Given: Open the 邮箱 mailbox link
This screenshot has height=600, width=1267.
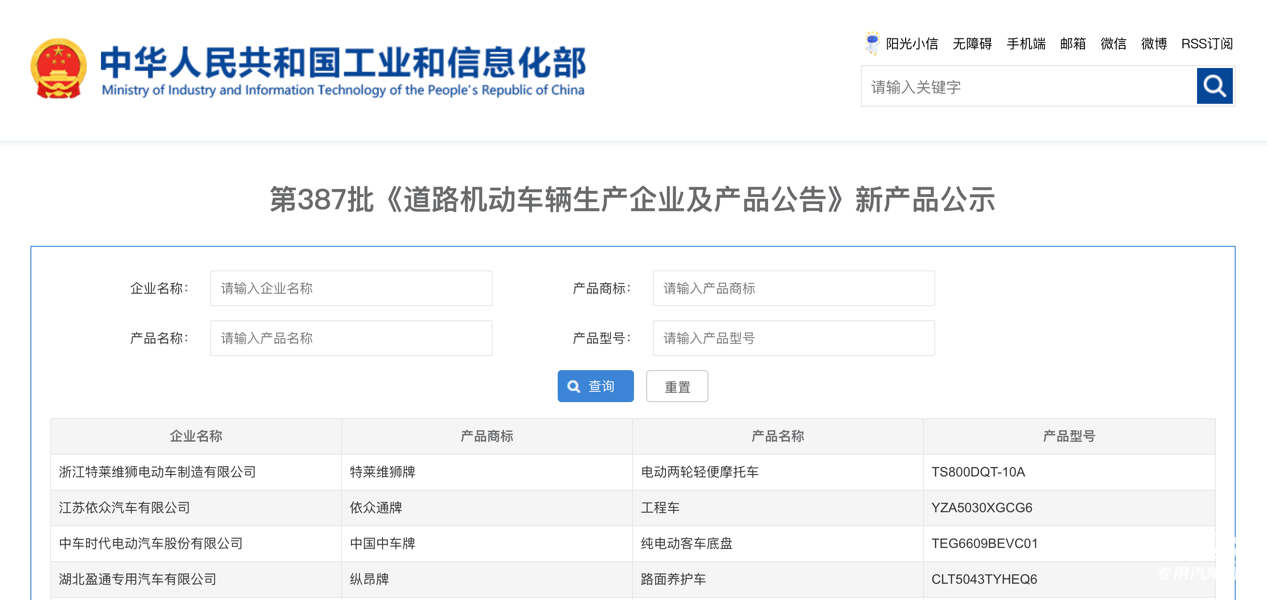Looking at the screenshot, I should tap(1072, 43).
